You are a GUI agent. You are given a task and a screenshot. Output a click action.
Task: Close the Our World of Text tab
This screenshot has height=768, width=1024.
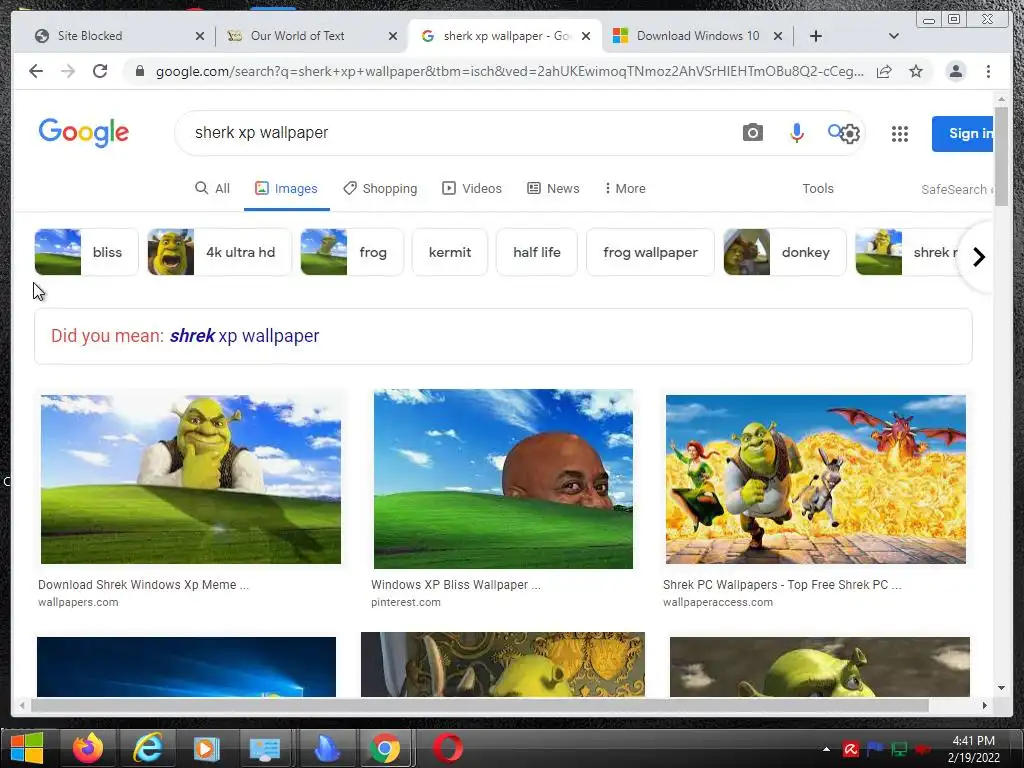[392, 36]
